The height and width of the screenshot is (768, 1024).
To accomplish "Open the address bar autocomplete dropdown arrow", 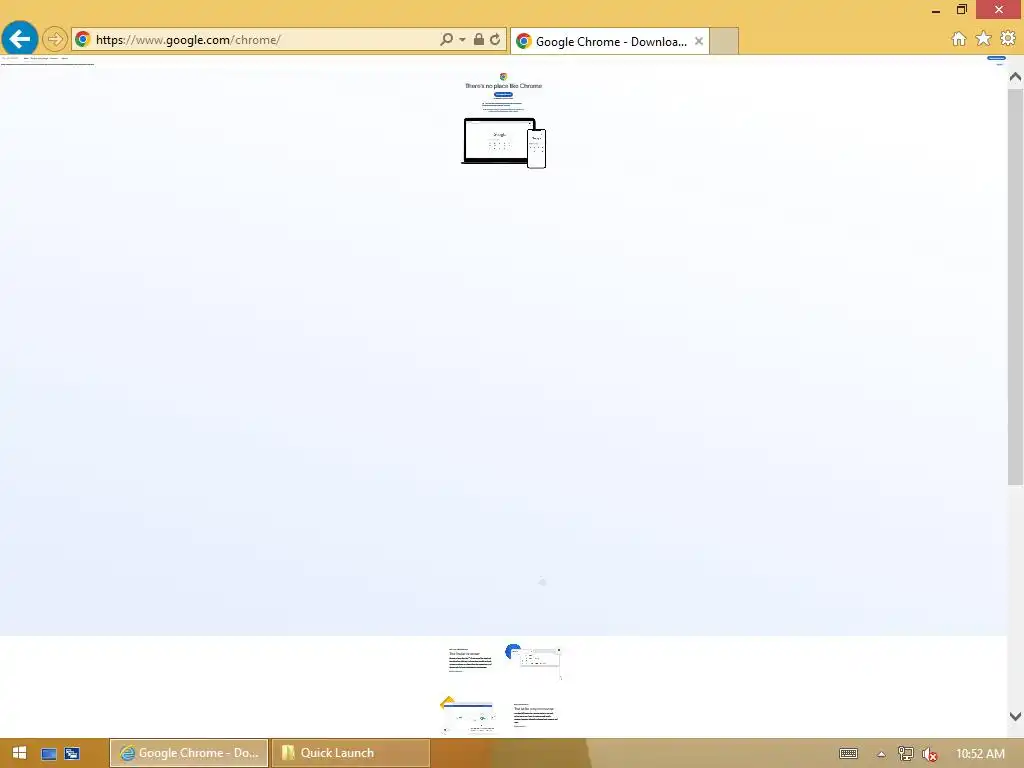I will click(x=462, y=39).
